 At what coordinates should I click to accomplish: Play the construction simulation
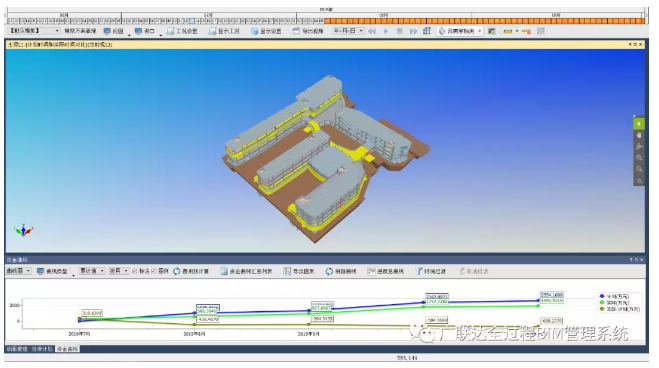386,31
